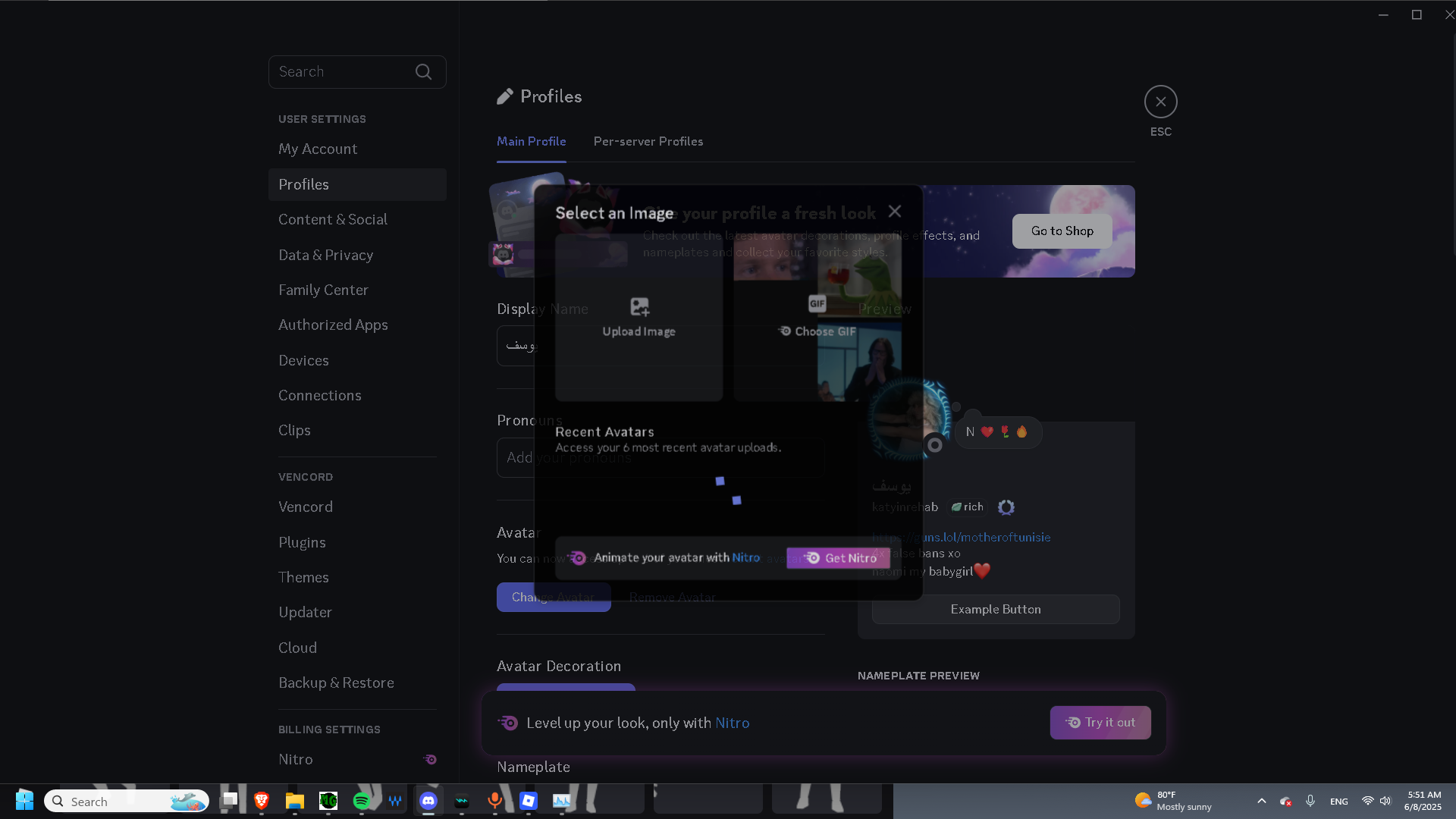
Task: Select Profiles in the settings sidebar
Action: pyautogui.click(x=357, y=184)
